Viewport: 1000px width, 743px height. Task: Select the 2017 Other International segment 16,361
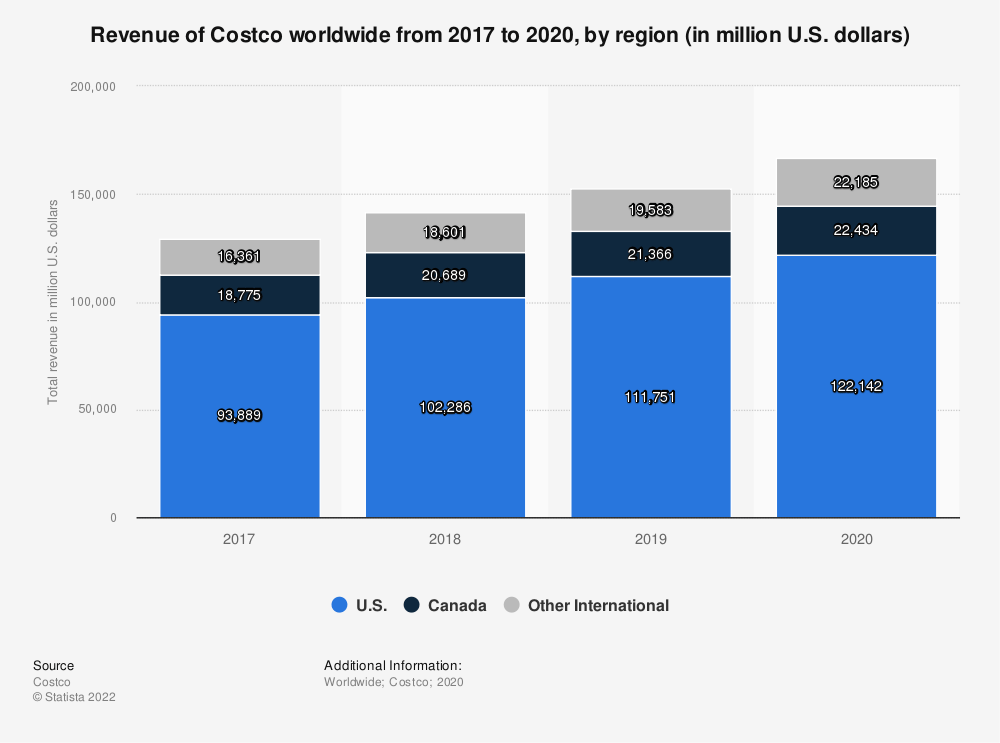239,257
